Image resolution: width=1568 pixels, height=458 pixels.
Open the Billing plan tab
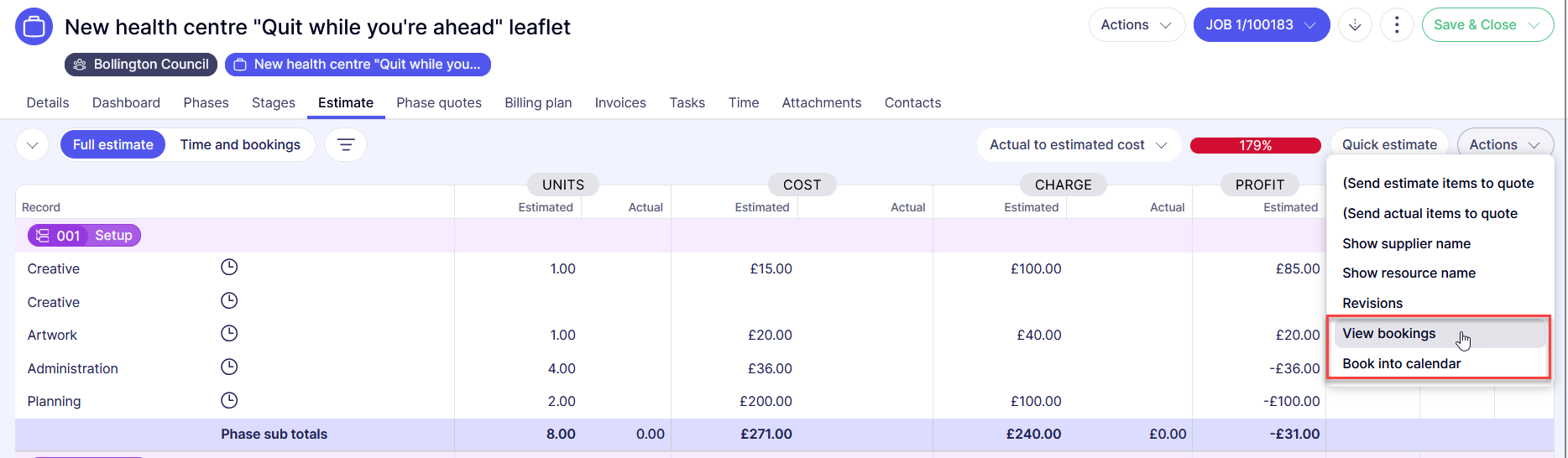coord(538,103)
